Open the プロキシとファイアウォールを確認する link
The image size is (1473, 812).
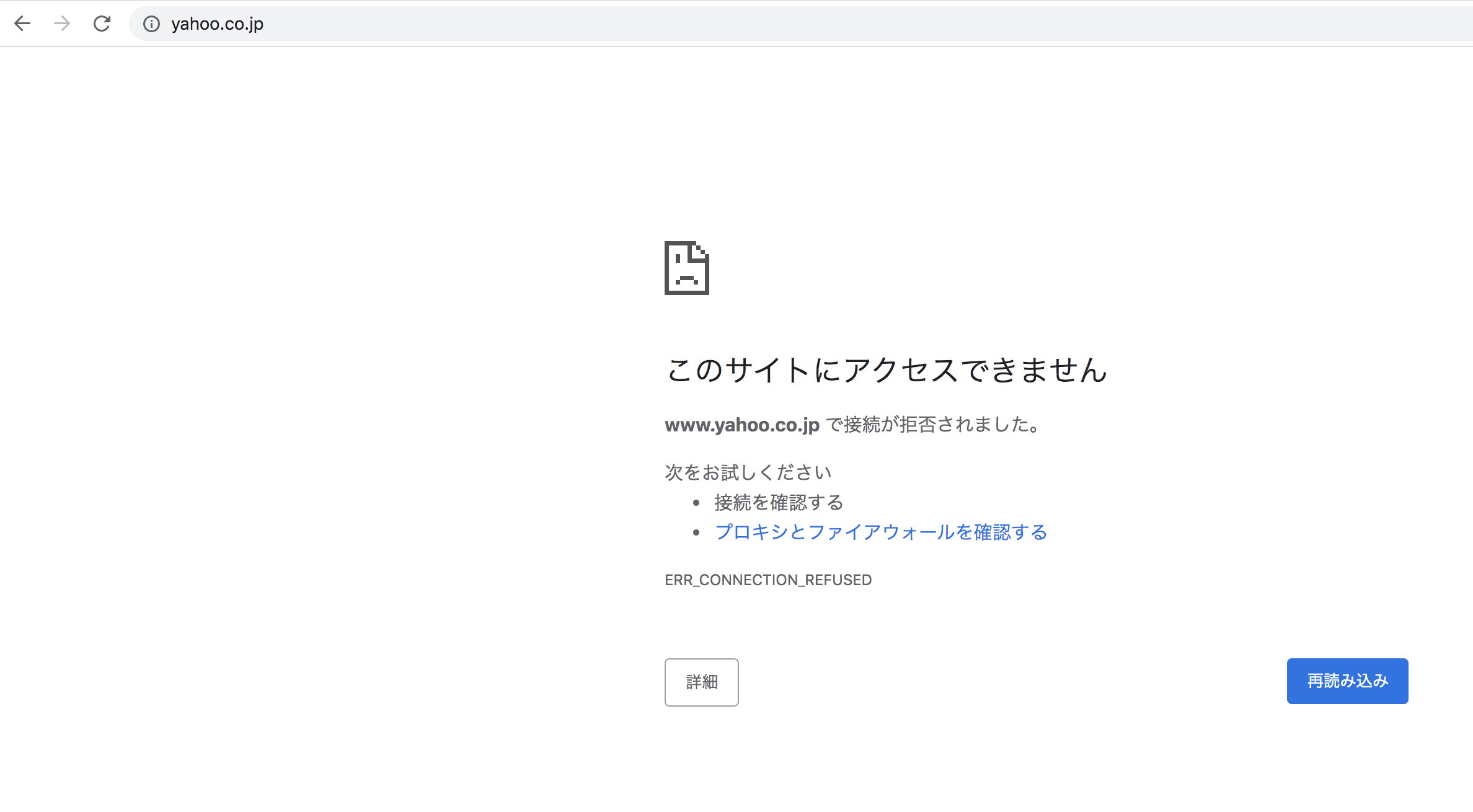click(x=880, y=532)
